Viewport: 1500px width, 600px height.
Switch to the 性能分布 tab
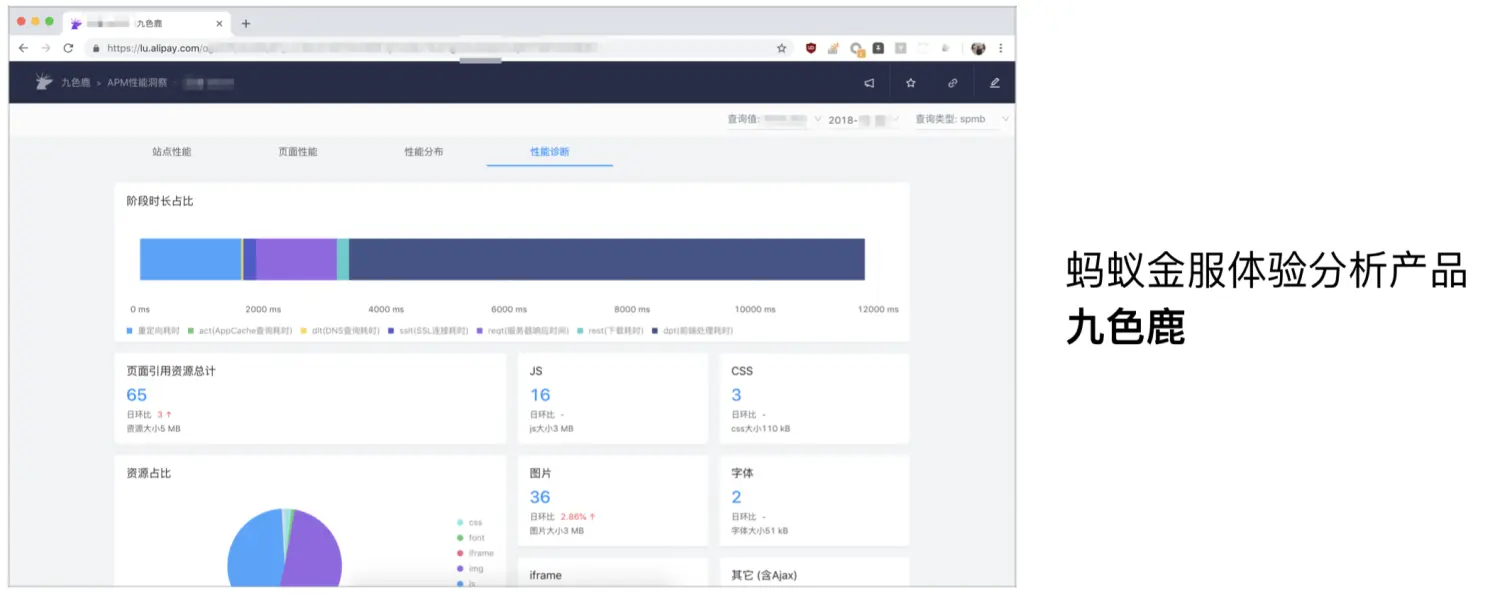[423, 152]
